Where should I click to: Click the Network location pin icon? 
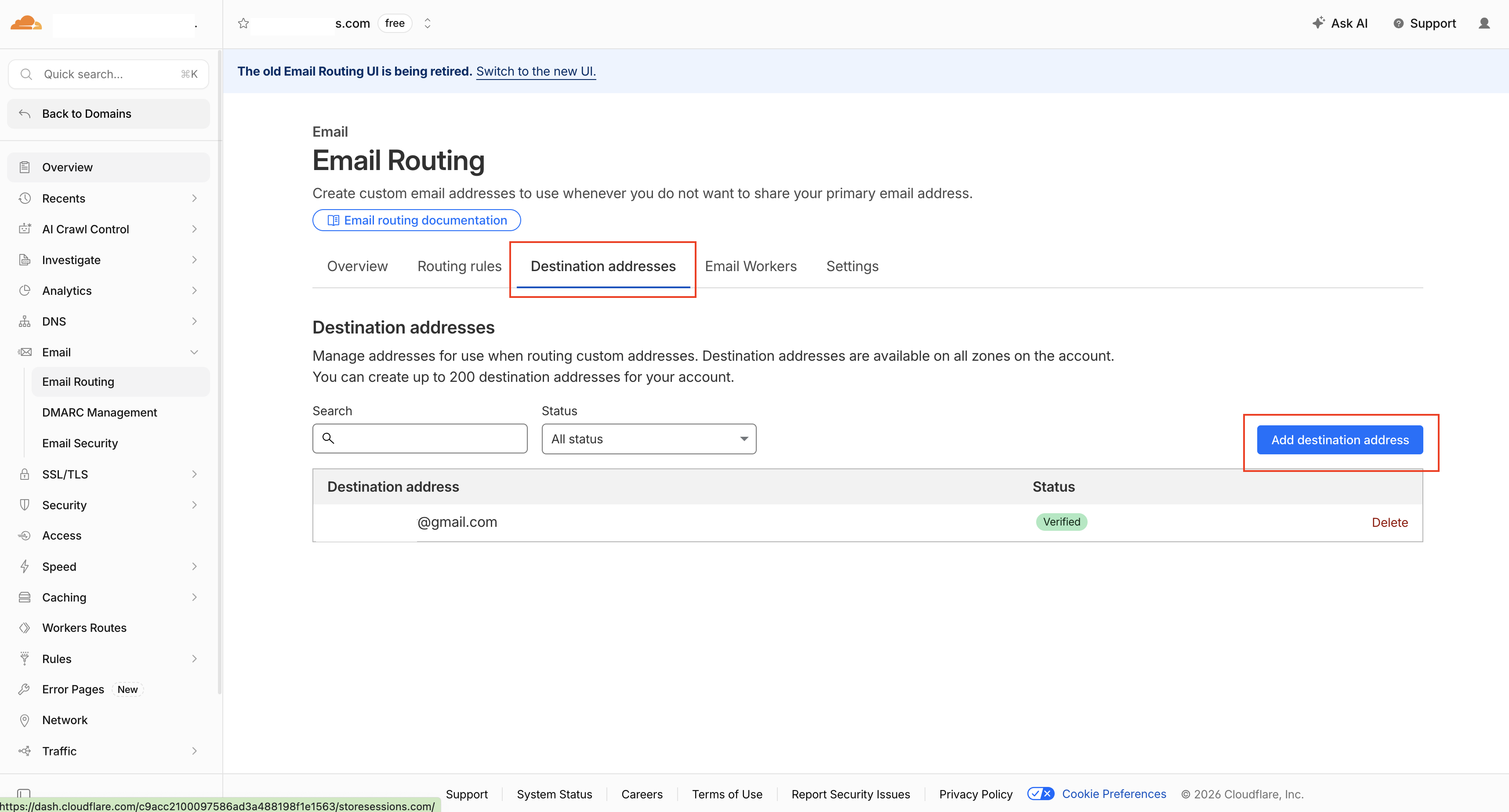point(25,720)
